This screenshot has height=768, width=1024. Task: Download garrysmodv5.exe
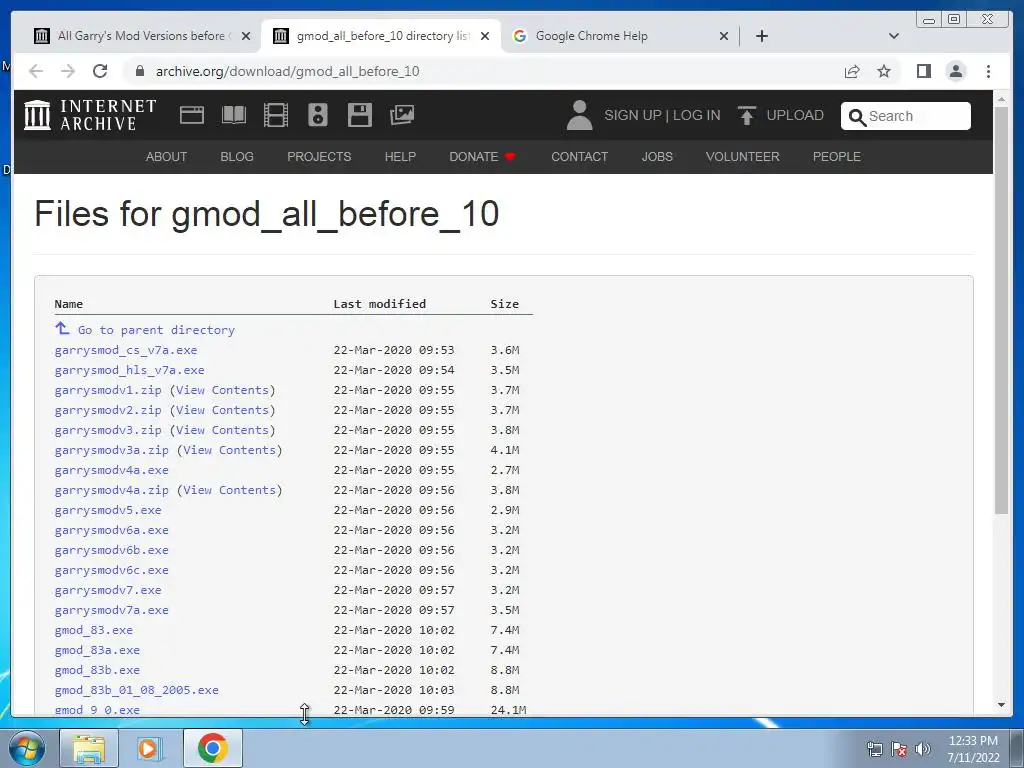pos(108,510)
